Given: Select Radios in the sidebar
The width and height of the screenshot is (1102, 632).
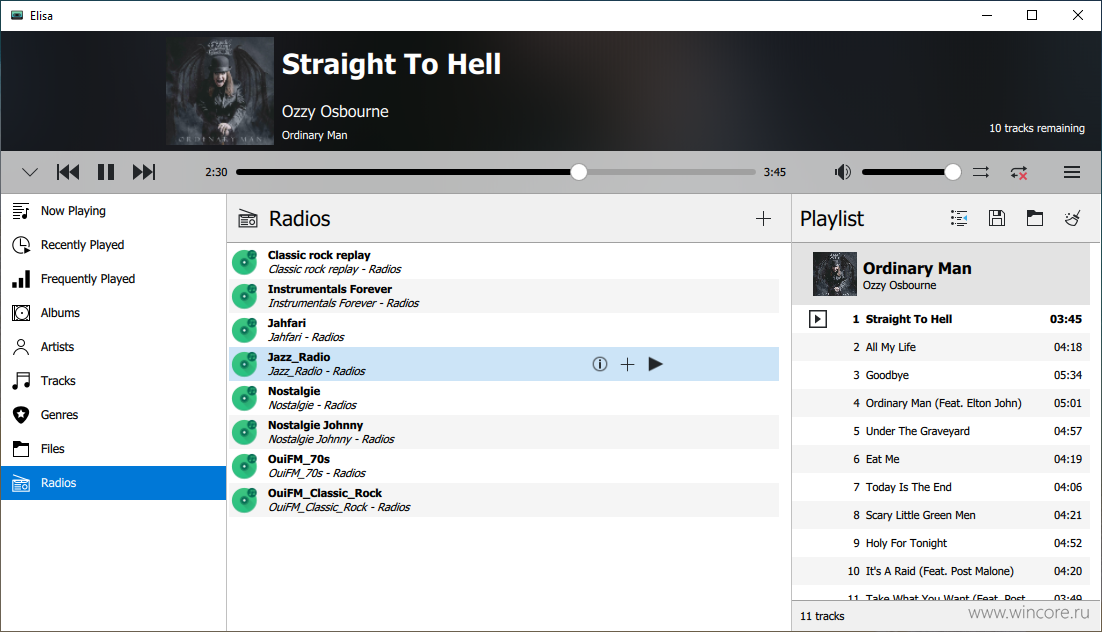Looking at the screenshot, I should [113, 483].
